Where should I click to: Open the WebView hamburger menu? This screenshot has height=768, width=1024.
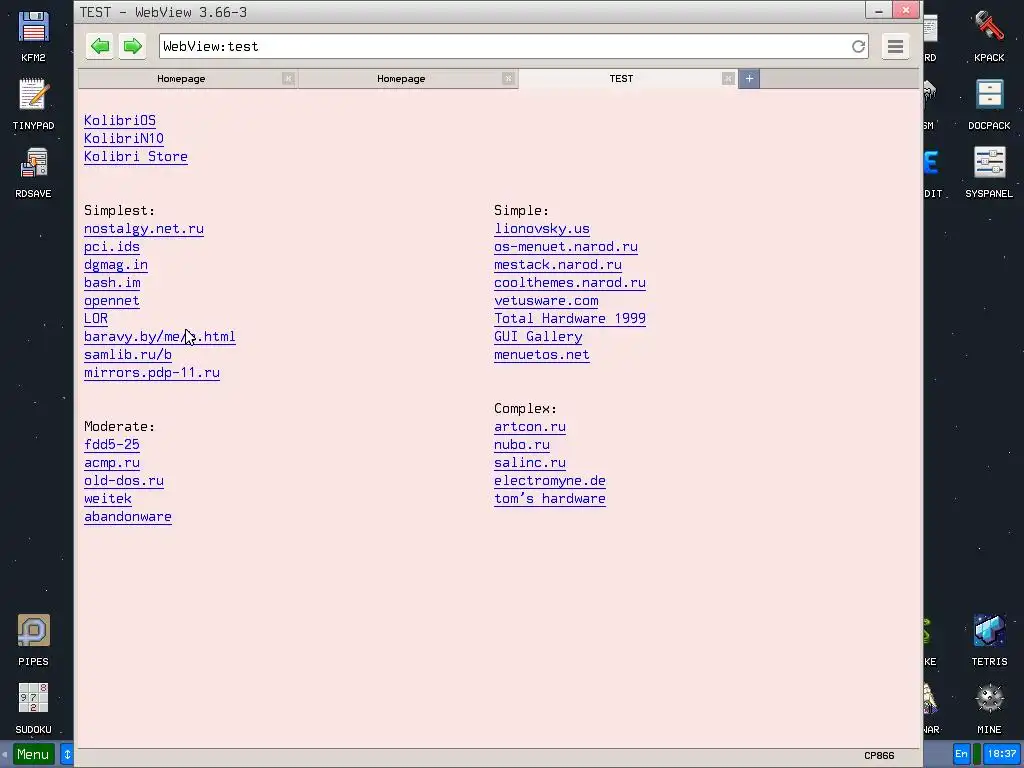[x=895, y=46]
